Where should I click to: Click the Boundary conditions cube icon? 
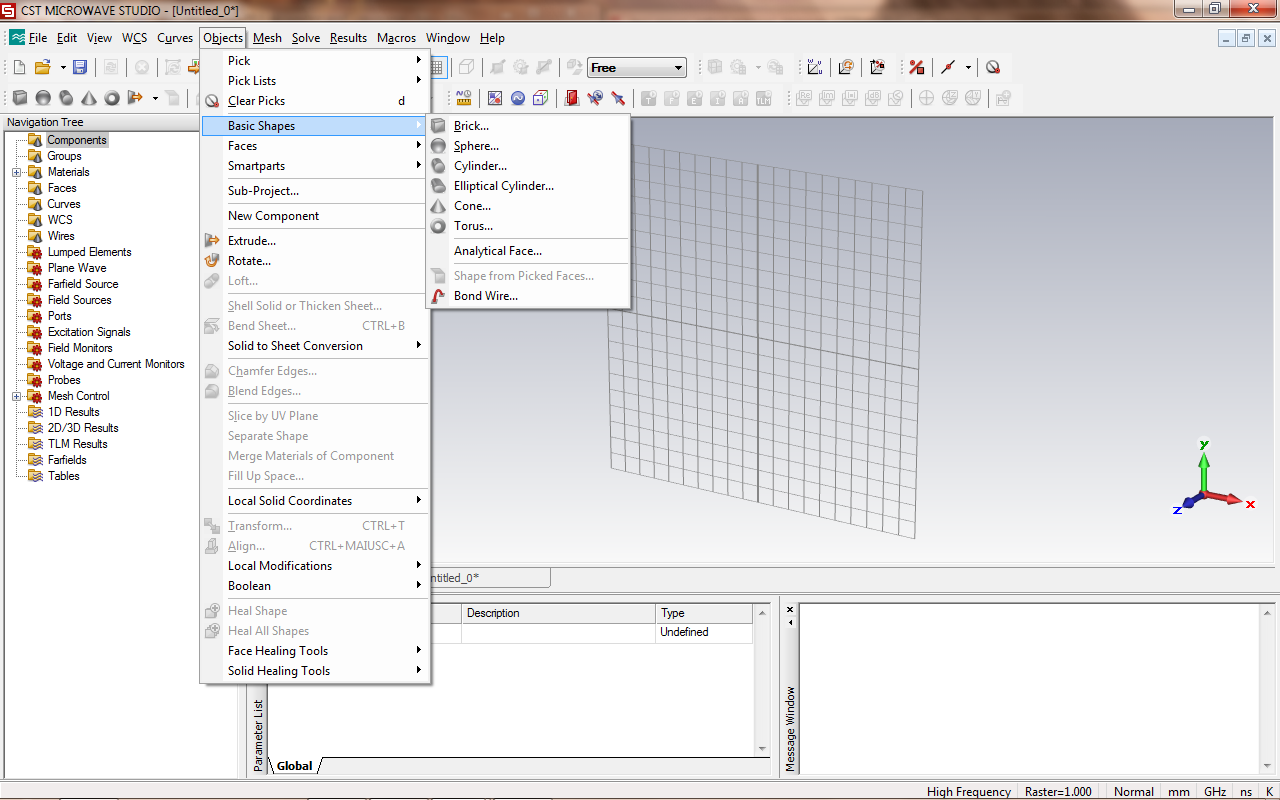[541, 97]
